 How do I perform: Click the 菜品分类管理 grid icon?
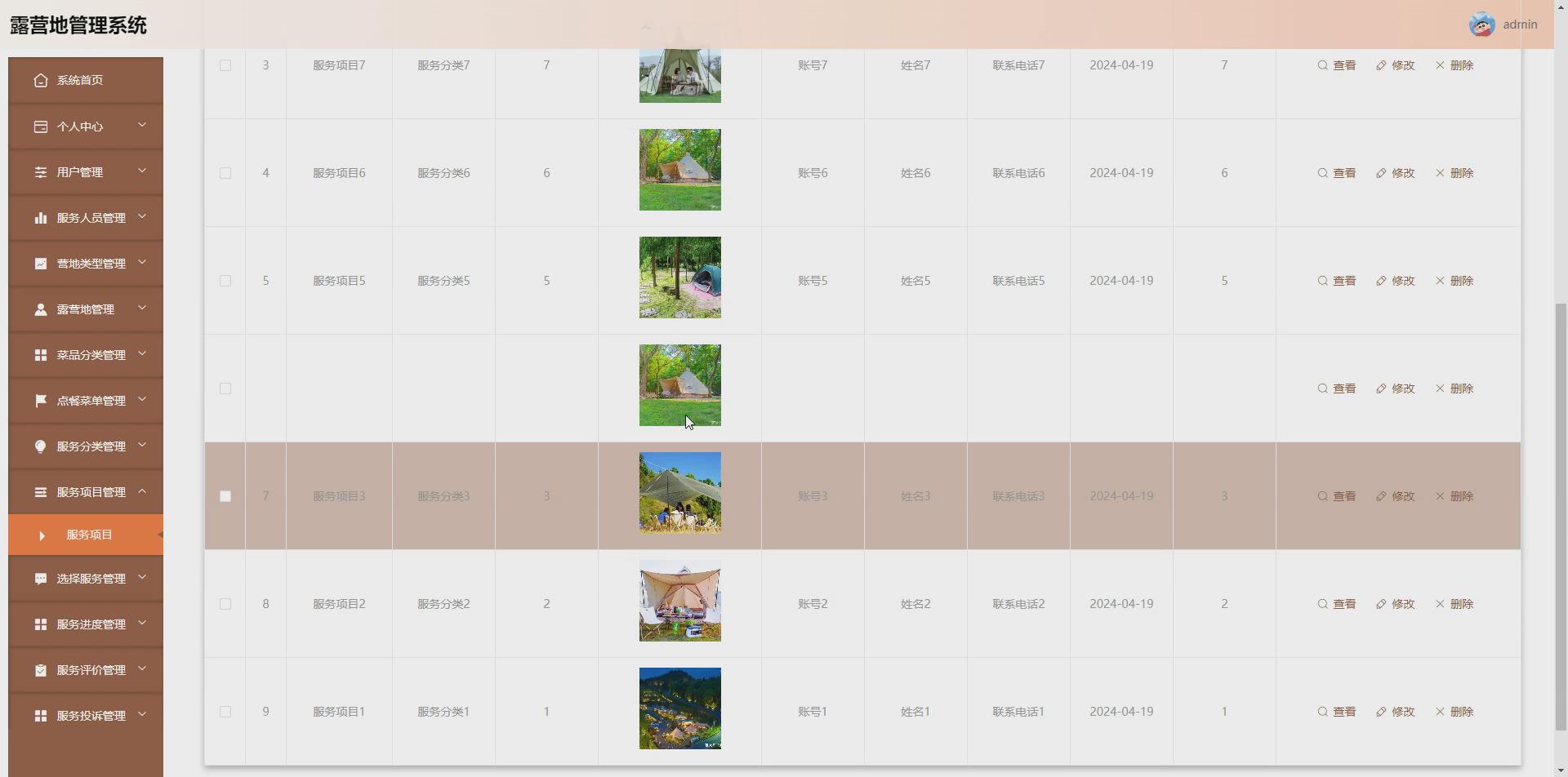point(41,354)
